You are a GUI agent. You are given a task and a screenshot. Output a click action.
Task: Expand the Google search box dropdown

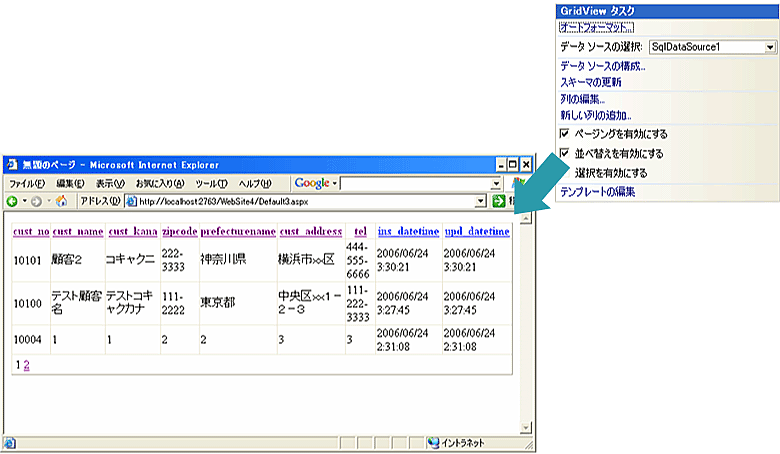click(496, 183)
